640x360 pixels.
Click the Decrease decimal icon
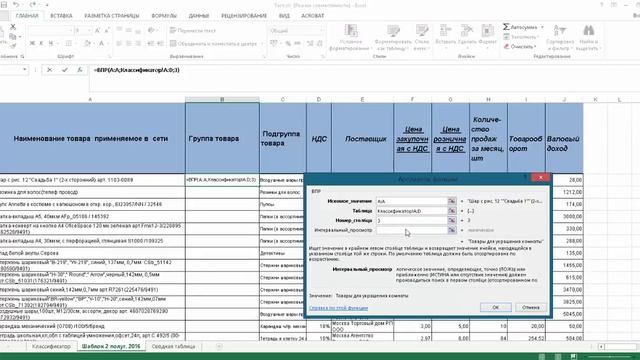point(320,43)
